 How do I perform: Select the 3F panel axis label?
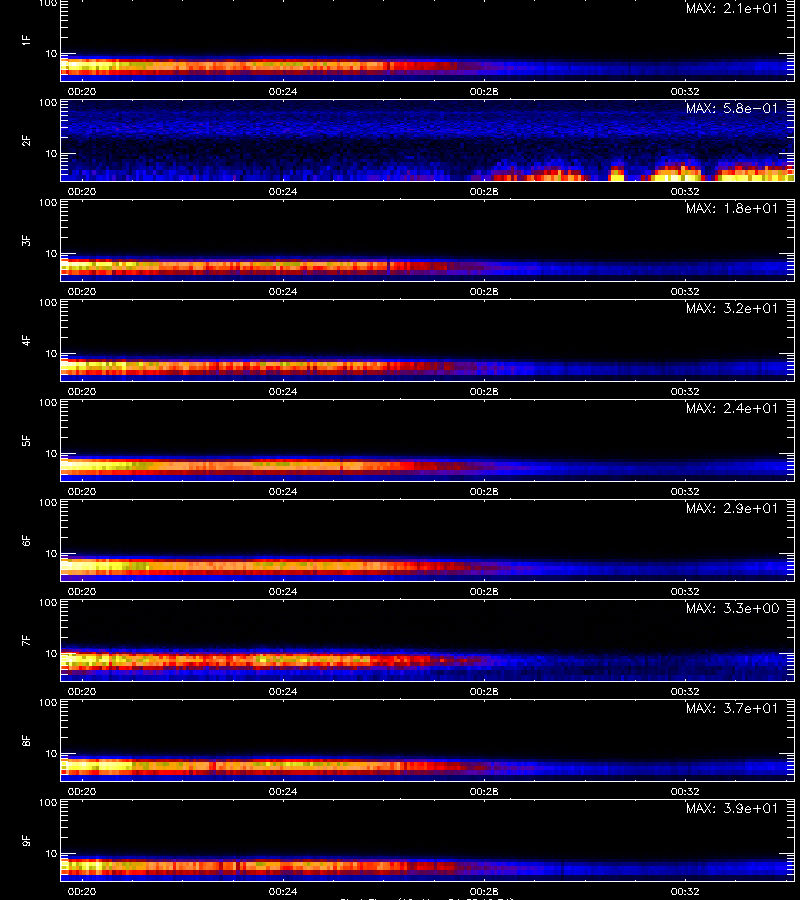(x=26, y=240)
